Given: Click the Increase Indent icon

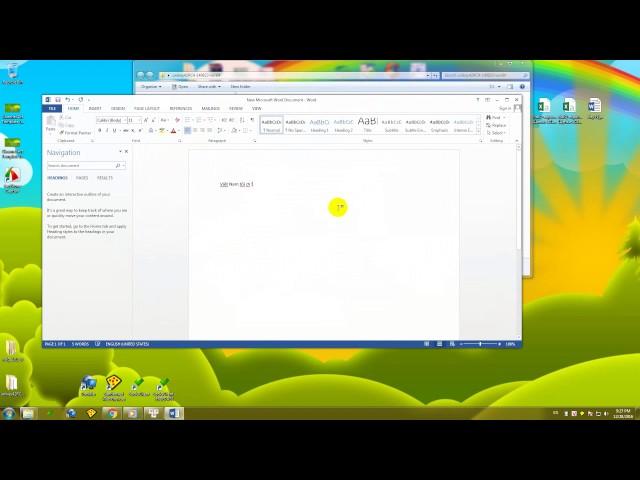Looking at the screenshot, I should [231, 120].
